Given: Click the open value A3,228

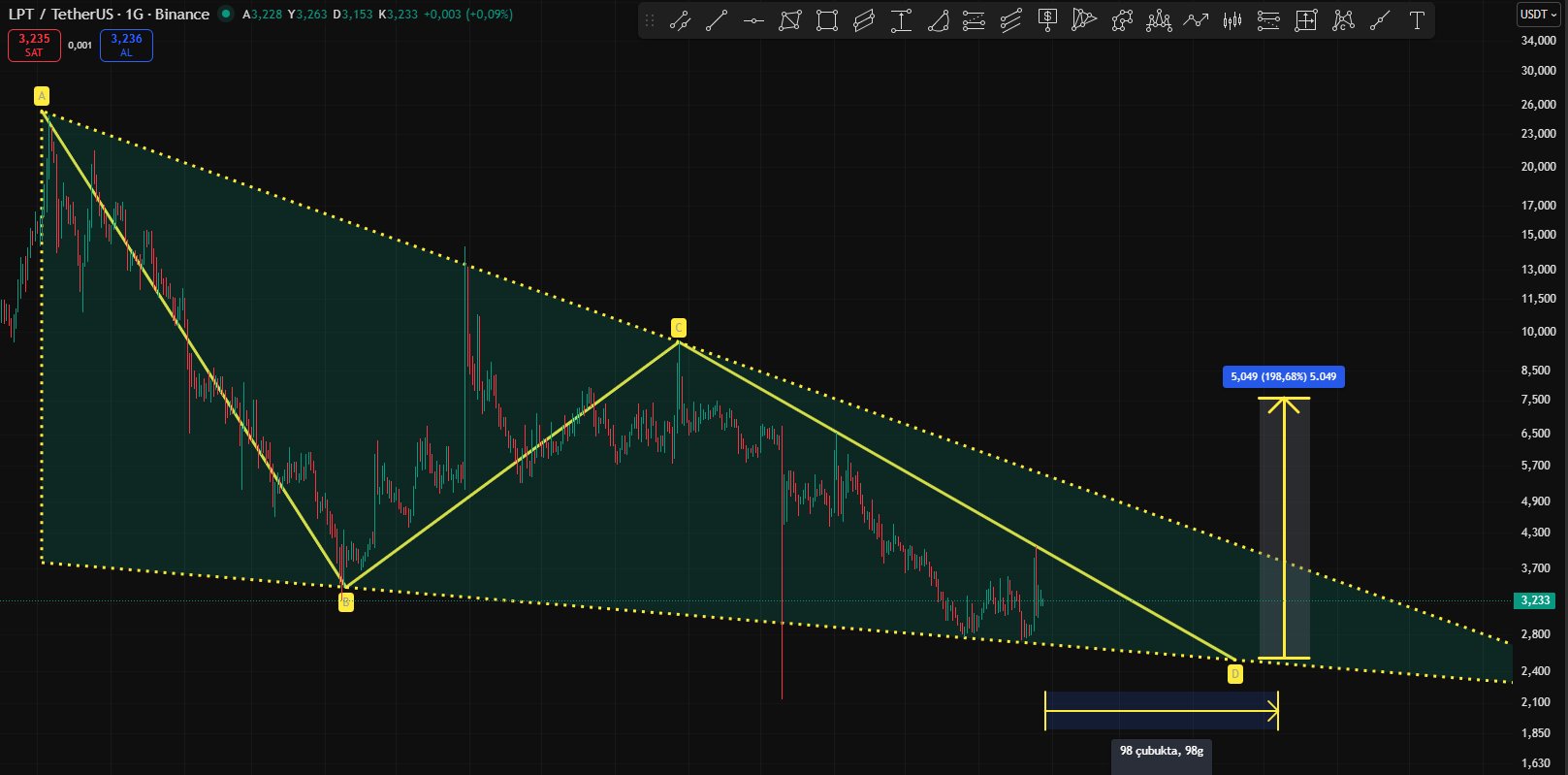Looking at the screenshot, I should (263, 15).
